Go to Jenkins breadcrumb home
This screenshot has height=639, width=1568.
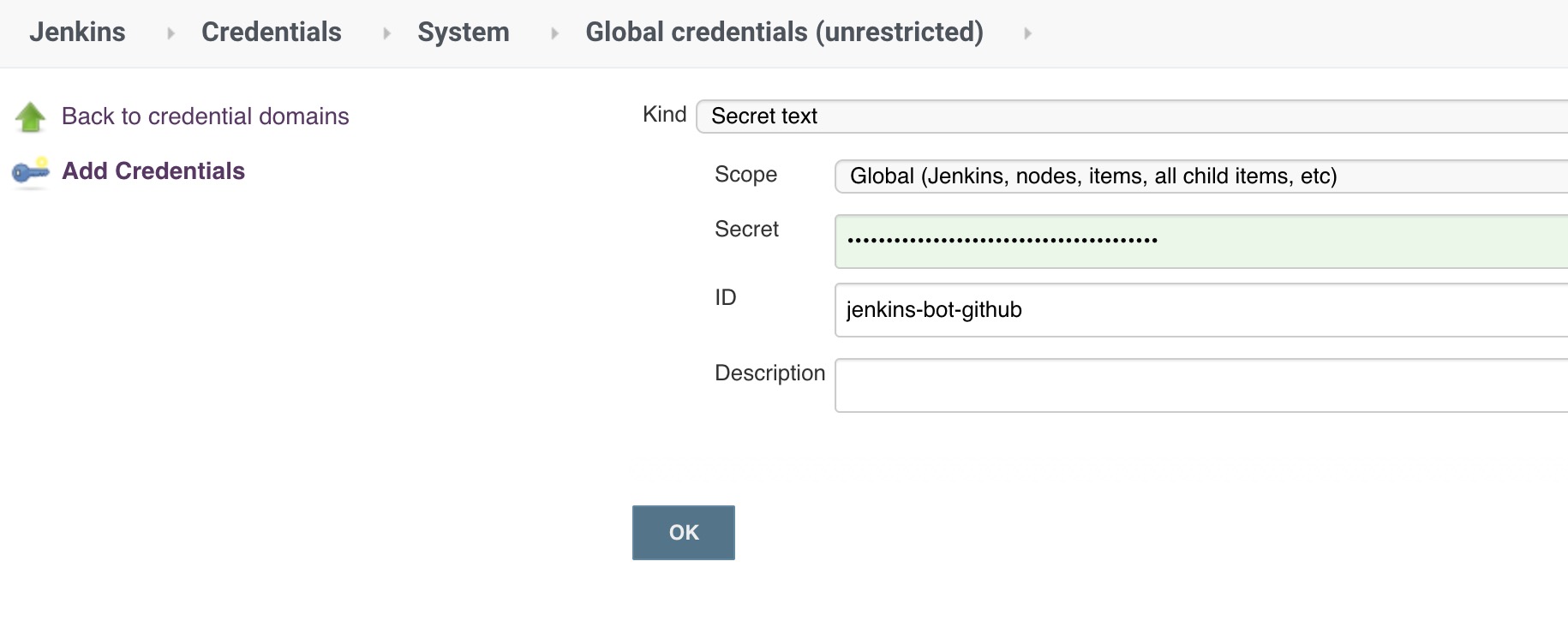(x=77, y=33)
